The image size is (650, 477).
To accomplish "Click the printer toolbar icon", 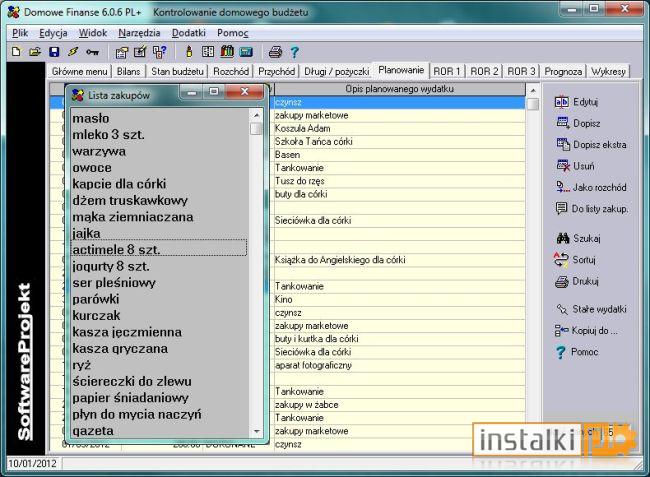I will pos(275,52).
